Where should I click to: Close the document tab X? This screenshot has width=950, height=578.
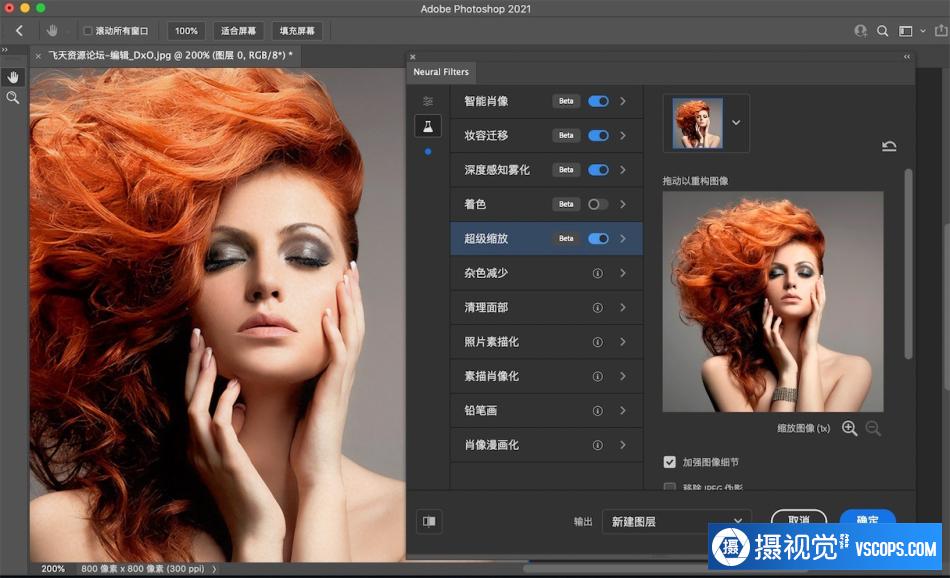click(38, 56)
